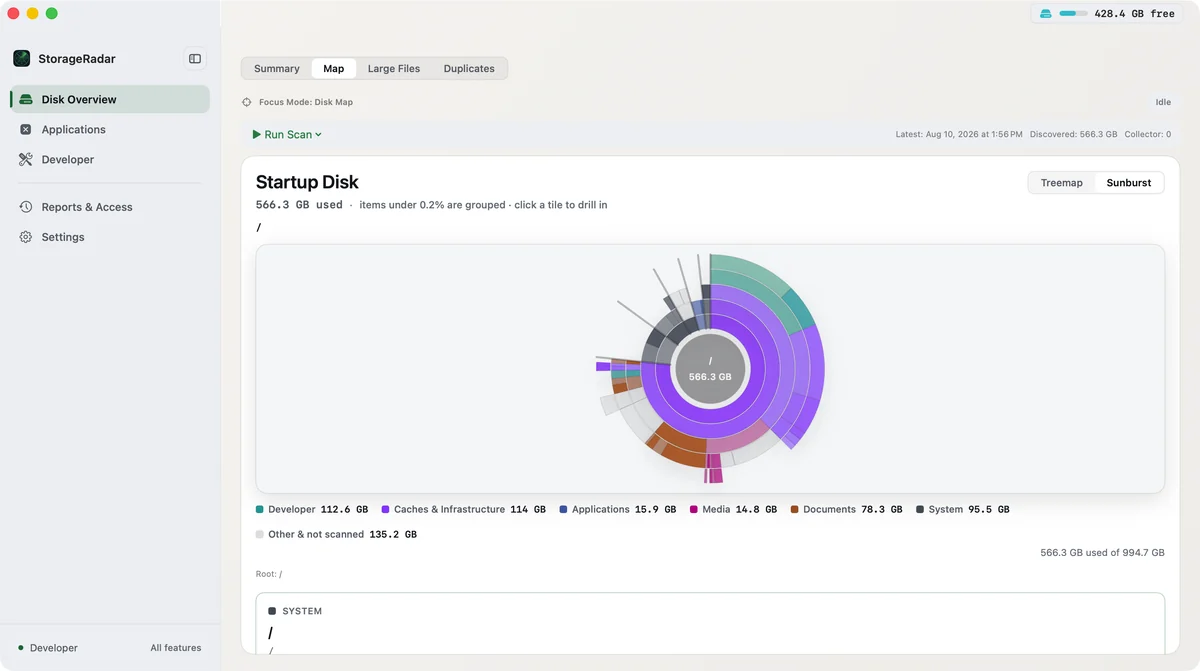Select the Sunburst view option
1200x671 pixels.
coord(1129,183)
